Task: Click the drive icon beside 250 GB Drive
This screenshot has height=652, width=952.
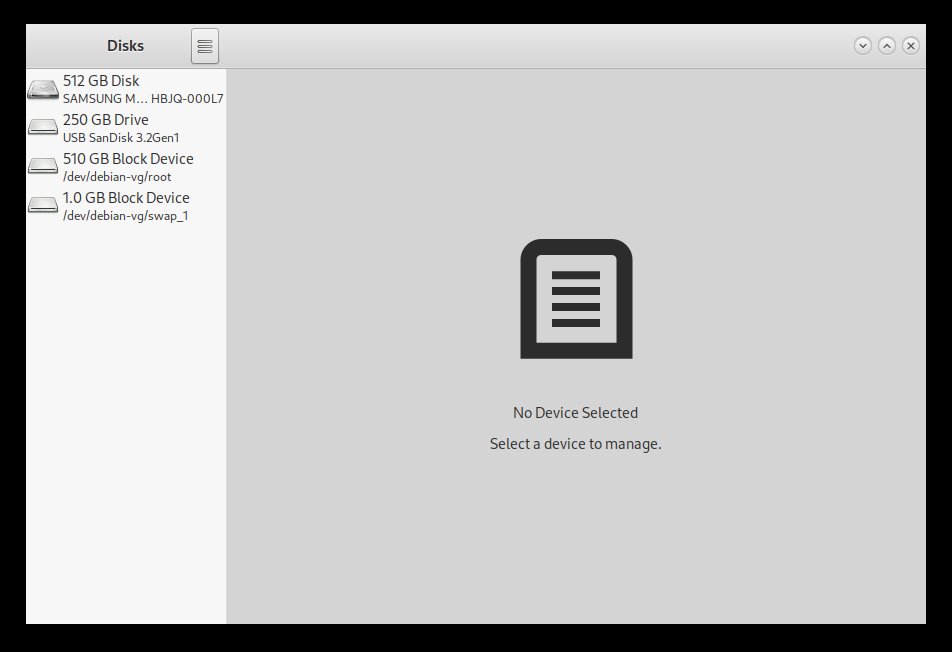Action: click(x=43, y=127)
